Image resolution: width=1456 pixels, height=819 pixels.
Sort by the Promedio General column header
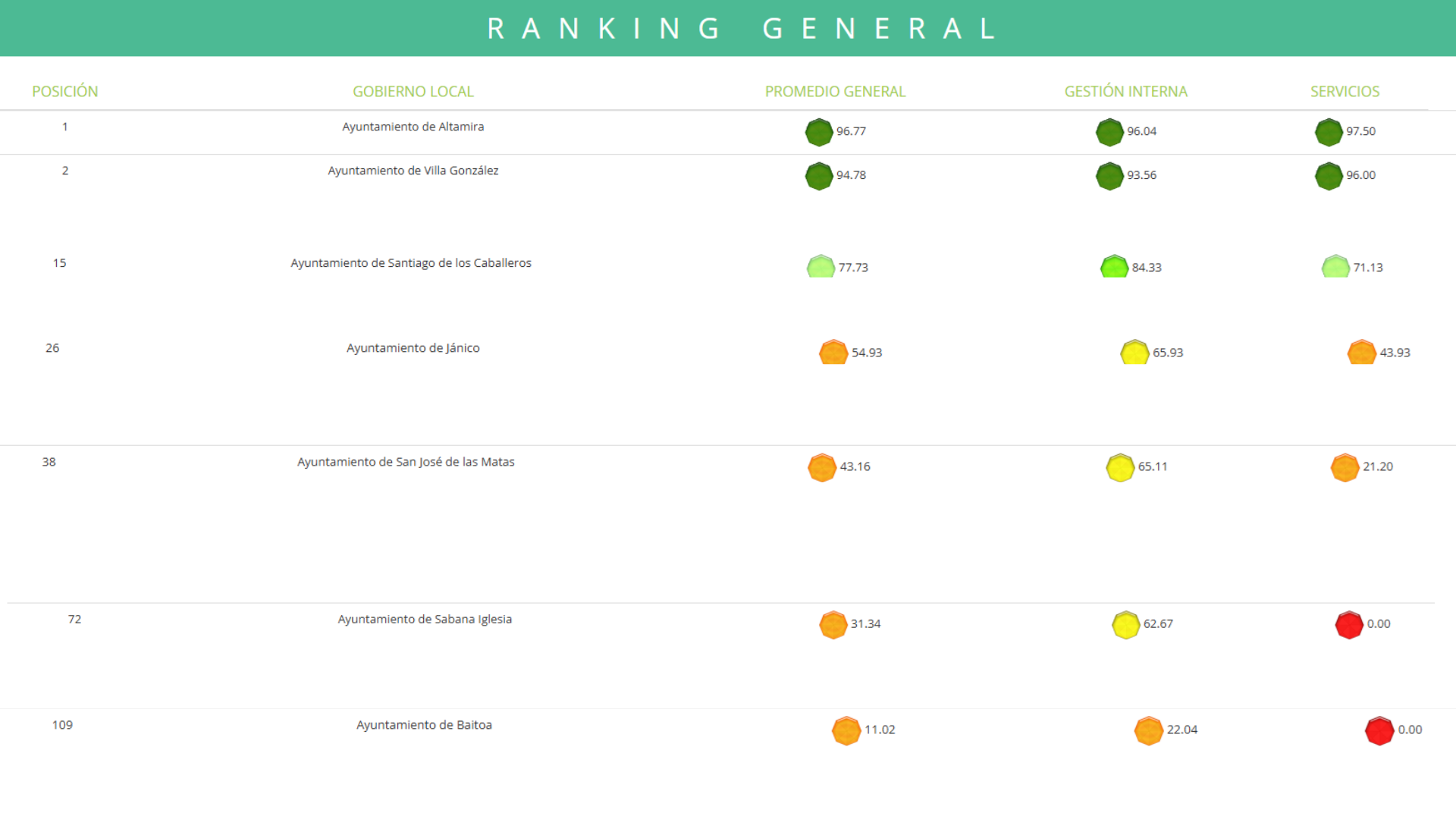[835, 92]
